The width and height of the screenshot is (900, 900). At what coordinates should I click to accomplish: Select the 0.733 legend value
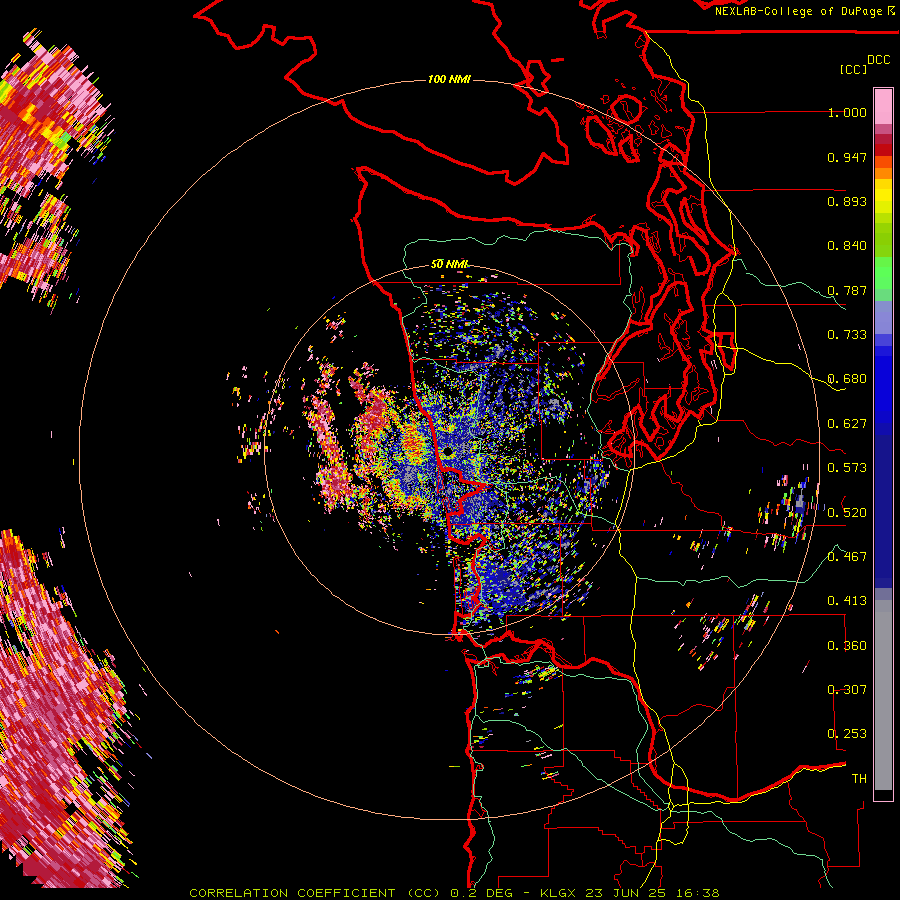tap(847, 335)
